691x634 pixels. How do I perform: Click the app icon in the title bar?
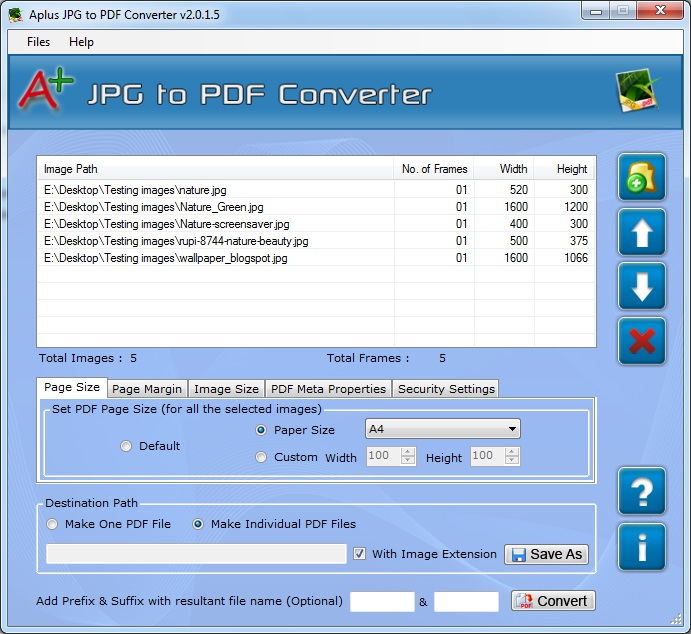point(16,15)
